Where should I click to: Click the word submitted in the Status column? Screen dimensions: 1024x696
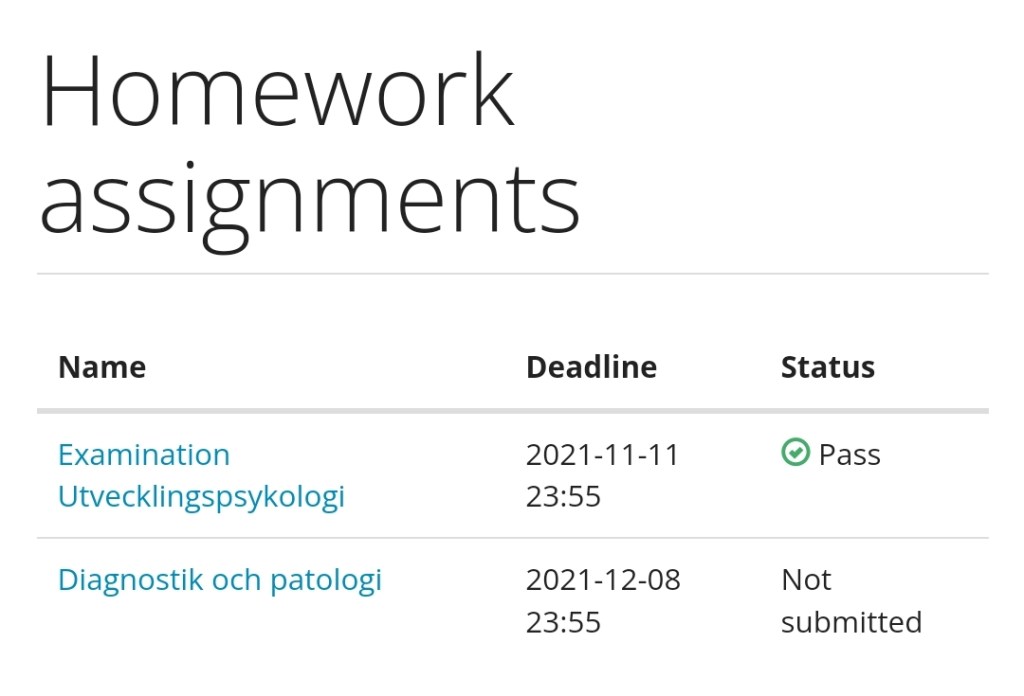(851, 622)
